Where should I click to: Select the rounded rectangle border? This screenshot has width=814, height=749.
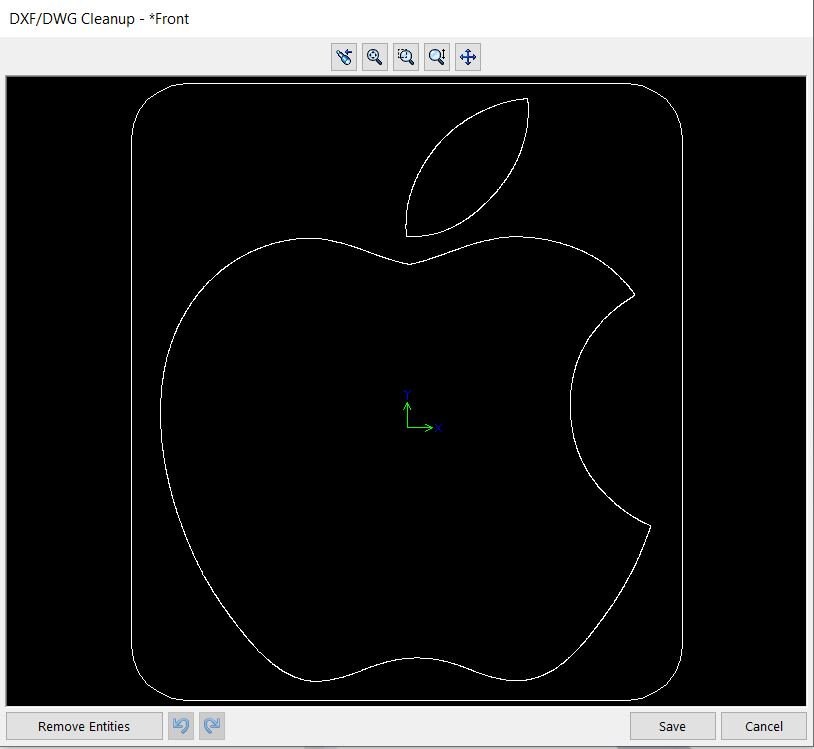pyautogui.click(x=131, y=400)
